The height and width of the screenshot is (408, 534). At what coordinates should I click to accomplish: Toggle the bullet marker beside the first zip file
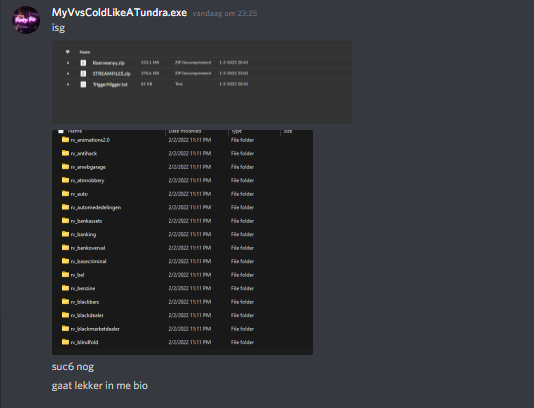click(68, 63)
